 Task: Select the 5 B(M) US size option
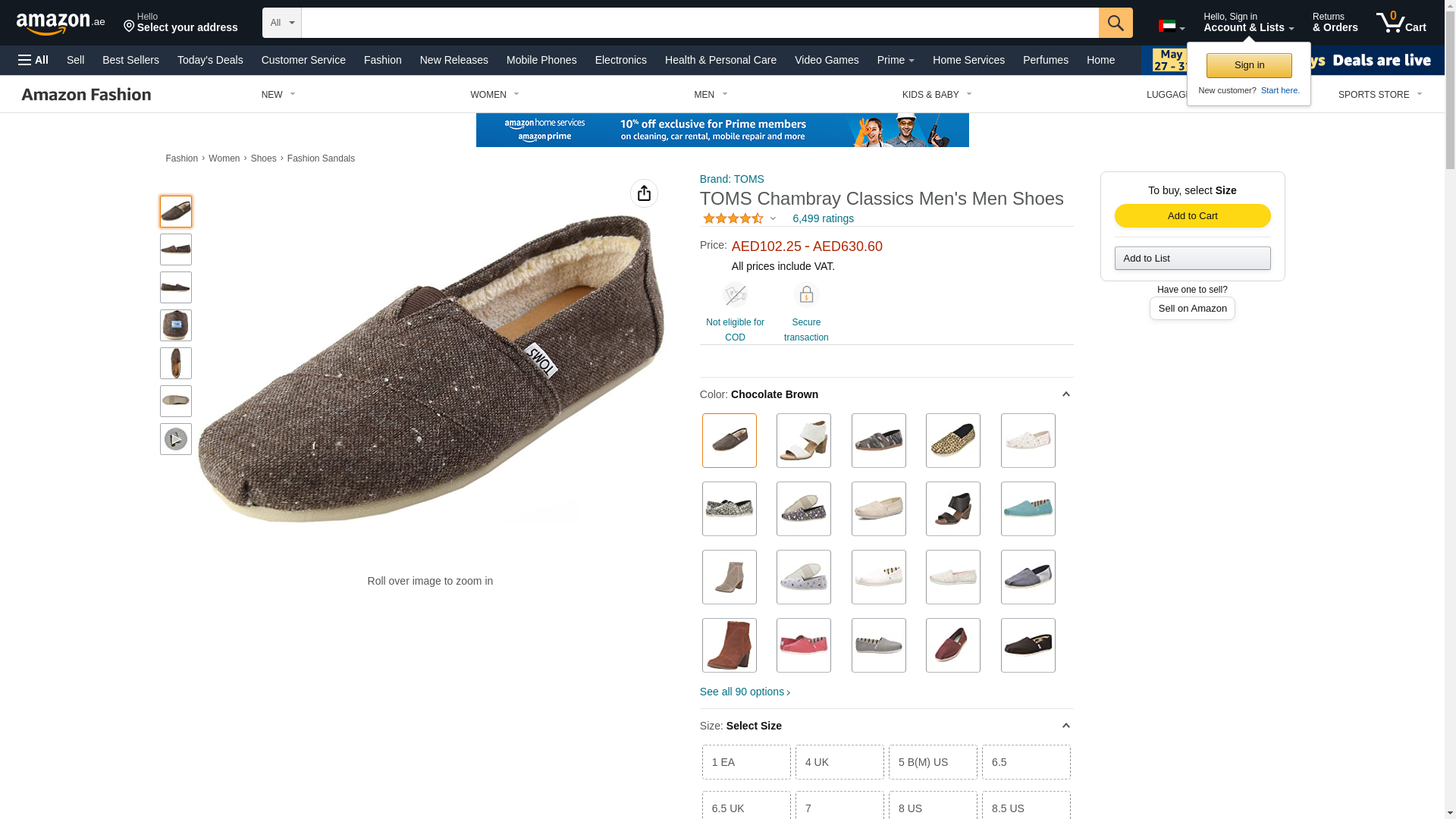(x=932, y=762)
